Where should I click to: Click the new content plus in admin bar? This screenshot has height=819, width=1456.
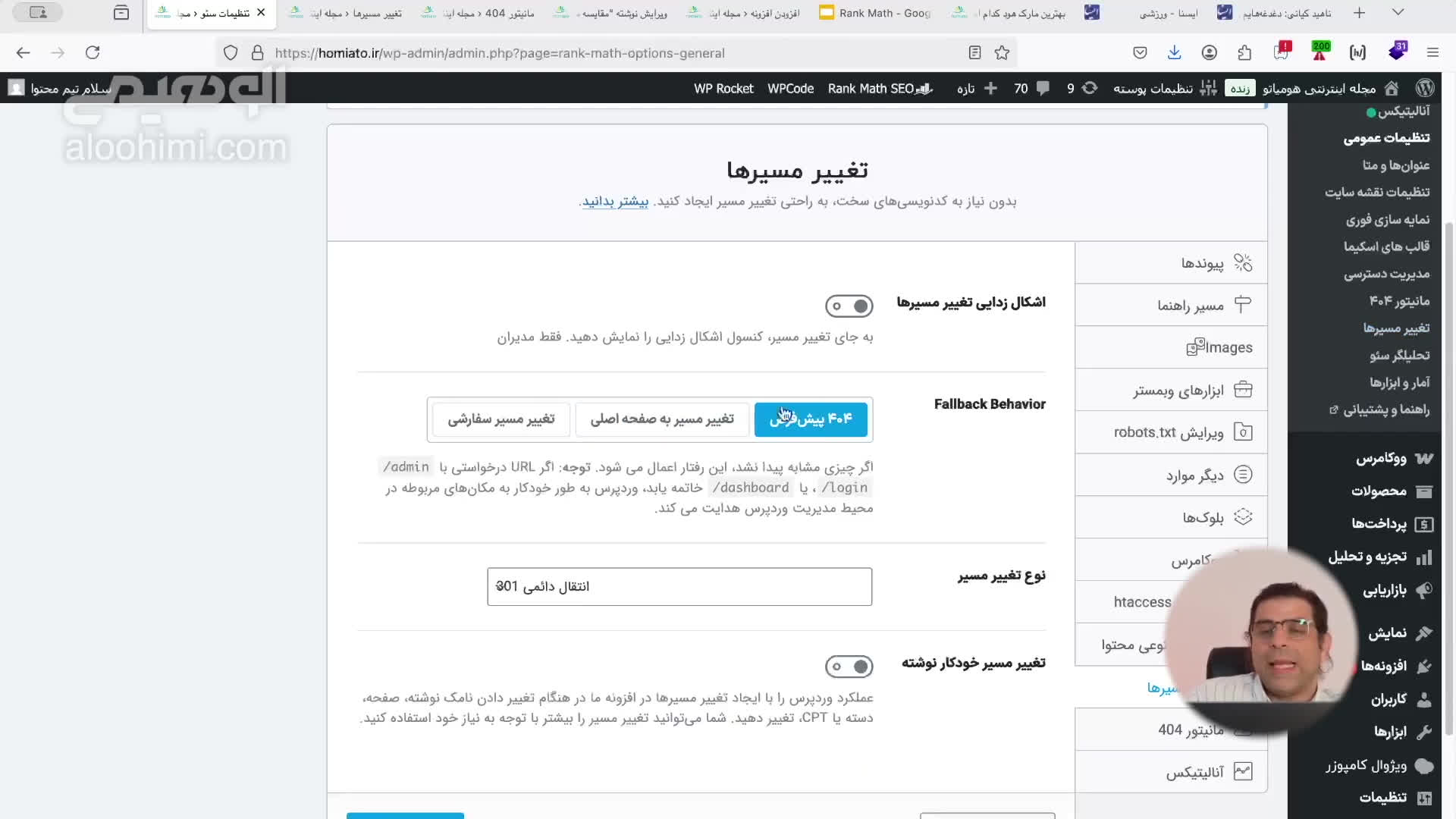[990, 89]
